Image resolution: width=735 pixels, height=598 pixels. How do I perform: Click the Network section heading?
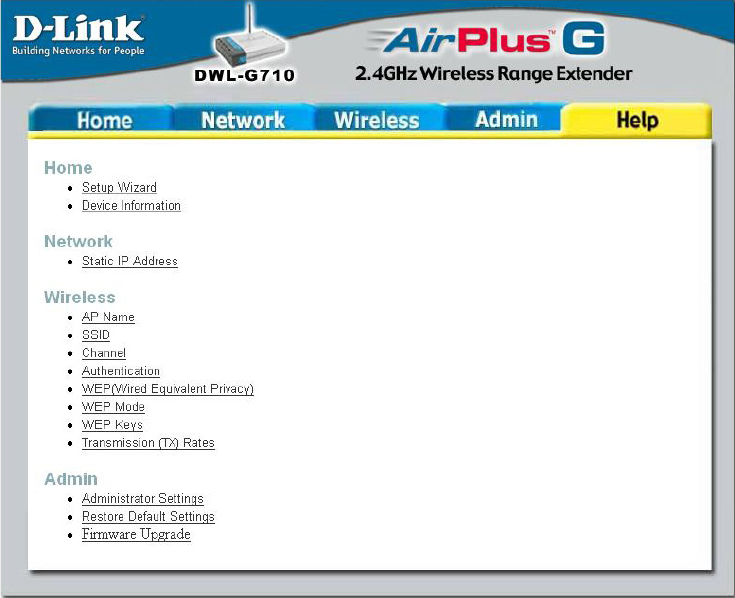pyautogui.click(x=78, y=241)
